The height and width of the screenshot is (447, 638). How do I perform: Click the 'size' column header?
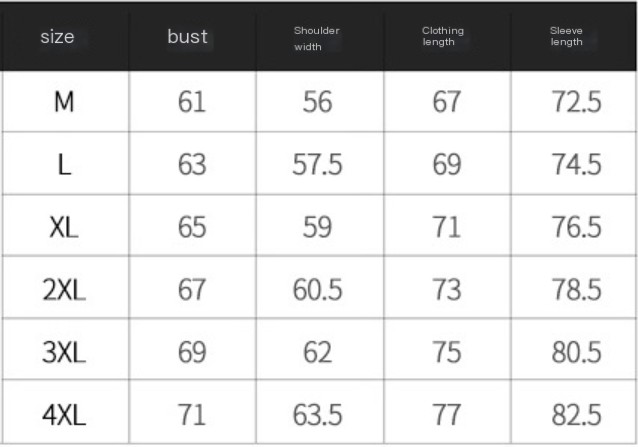pos(58,37)
